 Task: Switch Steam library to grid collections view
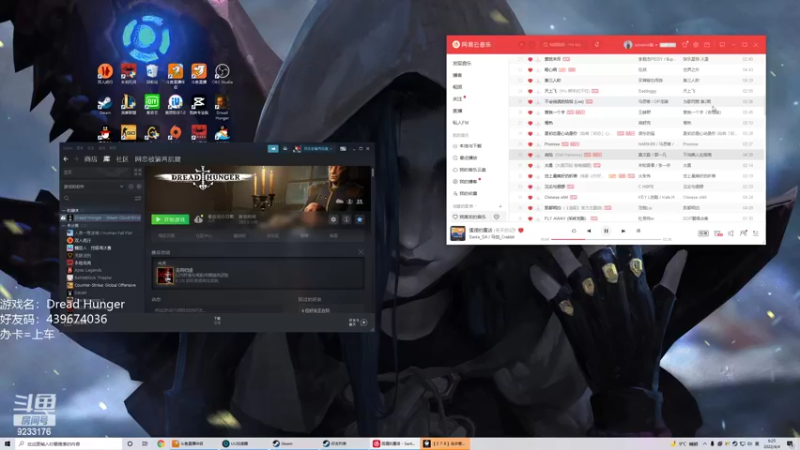[138, 172]
